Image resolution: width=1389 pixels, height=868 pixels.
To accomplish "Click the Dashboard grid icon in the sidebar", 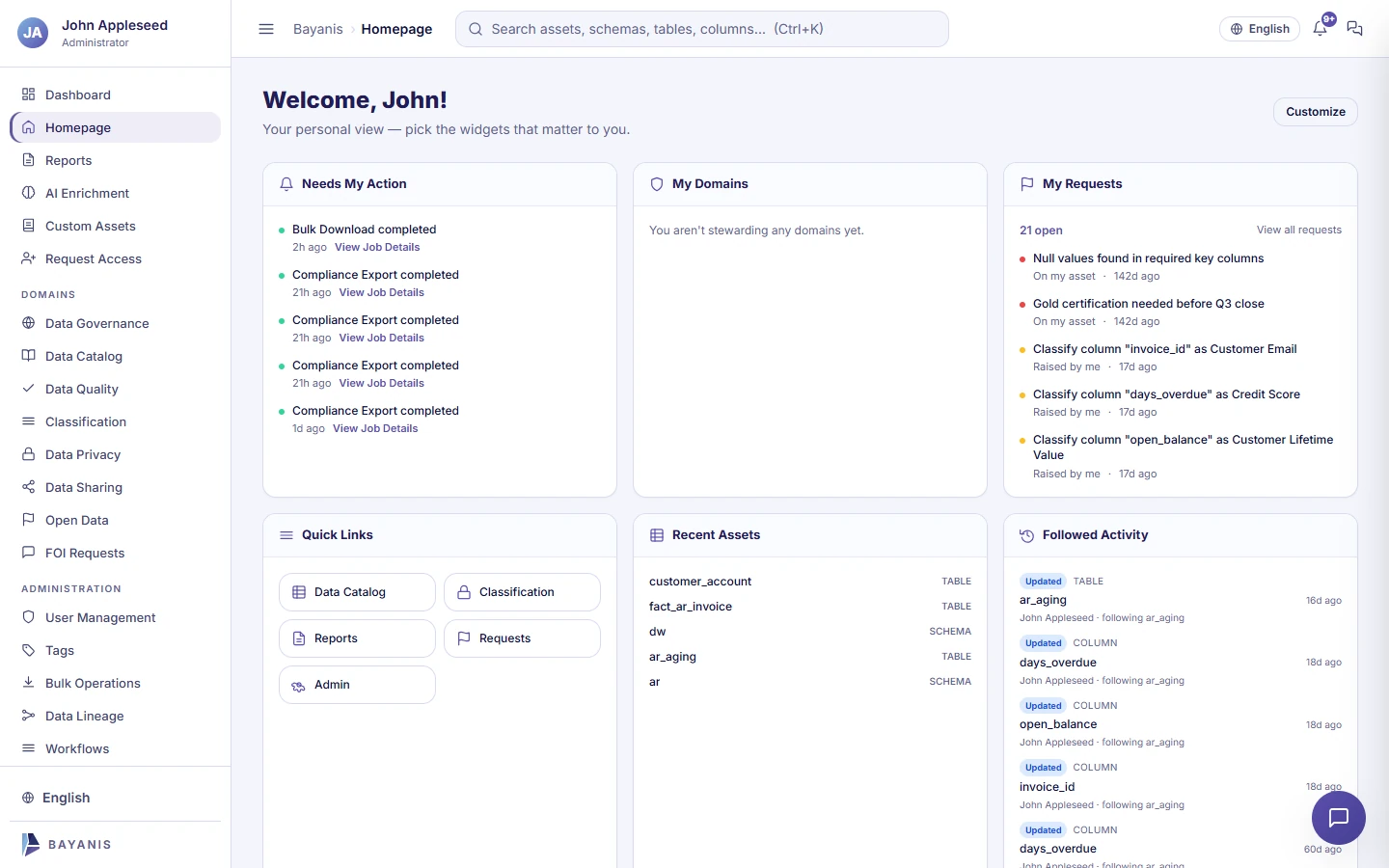I will pyautogui.click(x=28, y=95).
